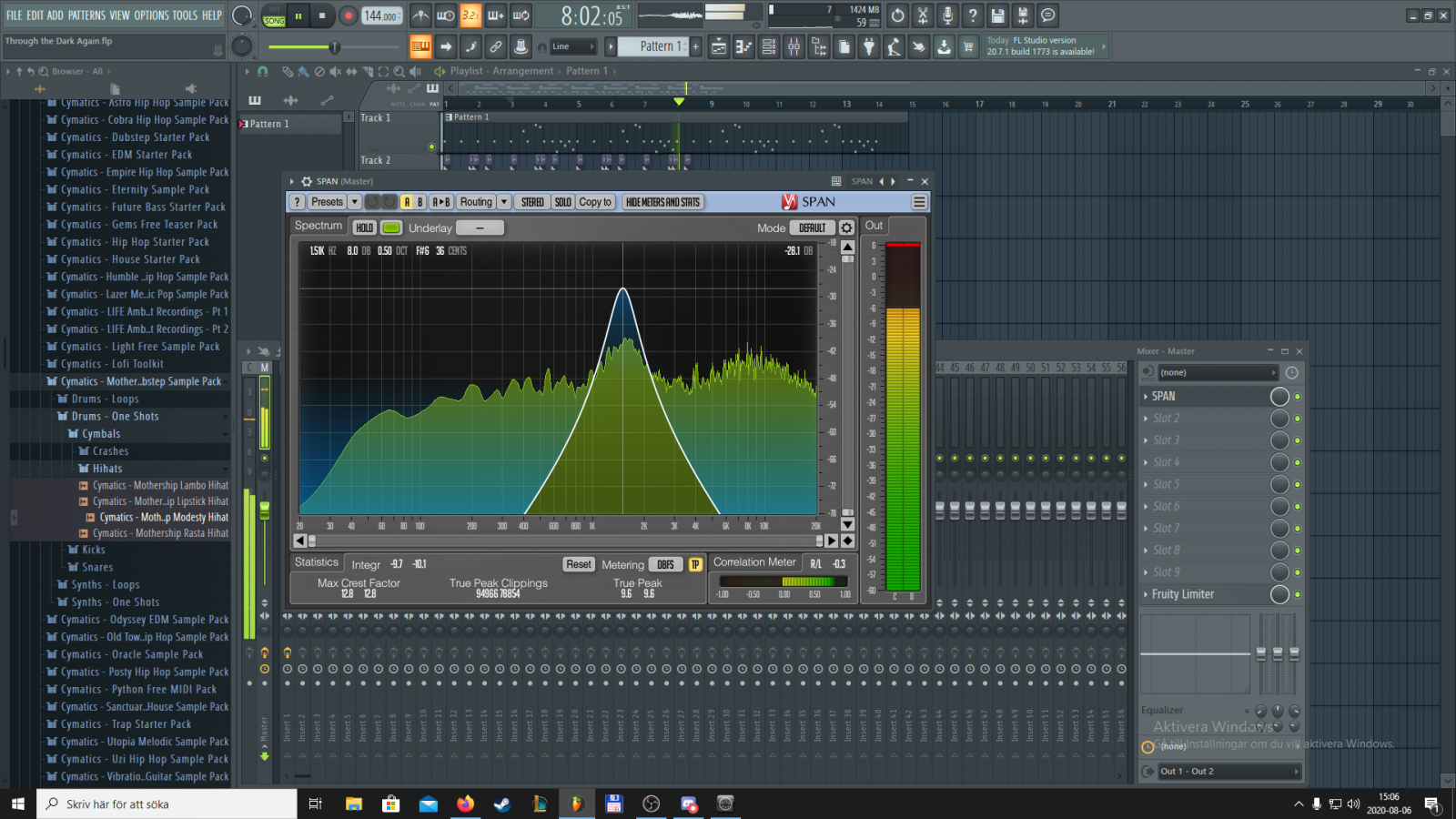Open SPAN spectrum mode settings gear
The height and width of the screenshot is (819, 1456).
pos(846,227)
